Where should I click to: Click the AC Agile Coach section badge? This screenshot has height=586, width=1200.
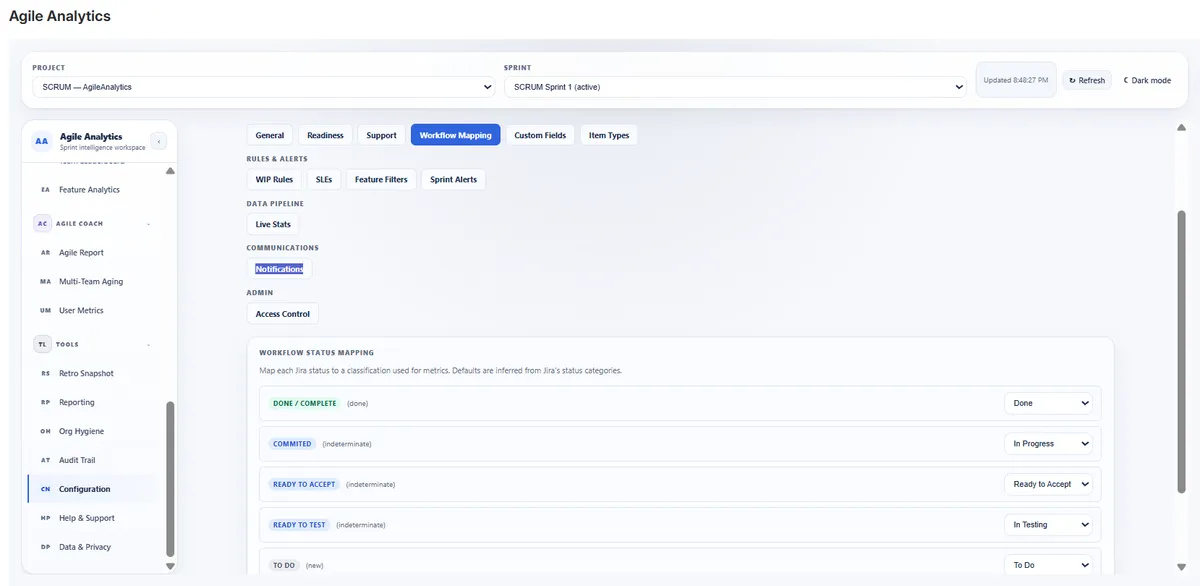click(x=42, y=224)
